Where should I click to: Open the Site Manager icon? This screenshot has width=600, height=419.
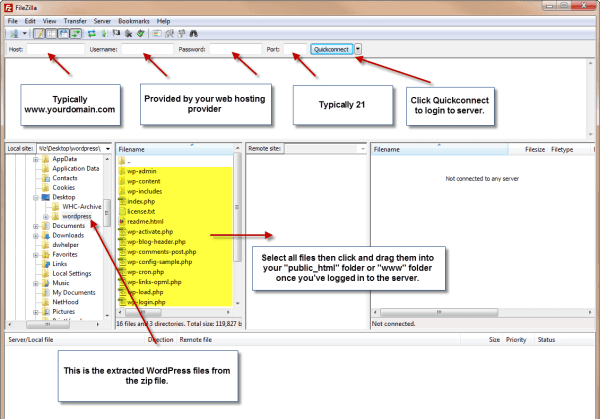pos(14,34)
